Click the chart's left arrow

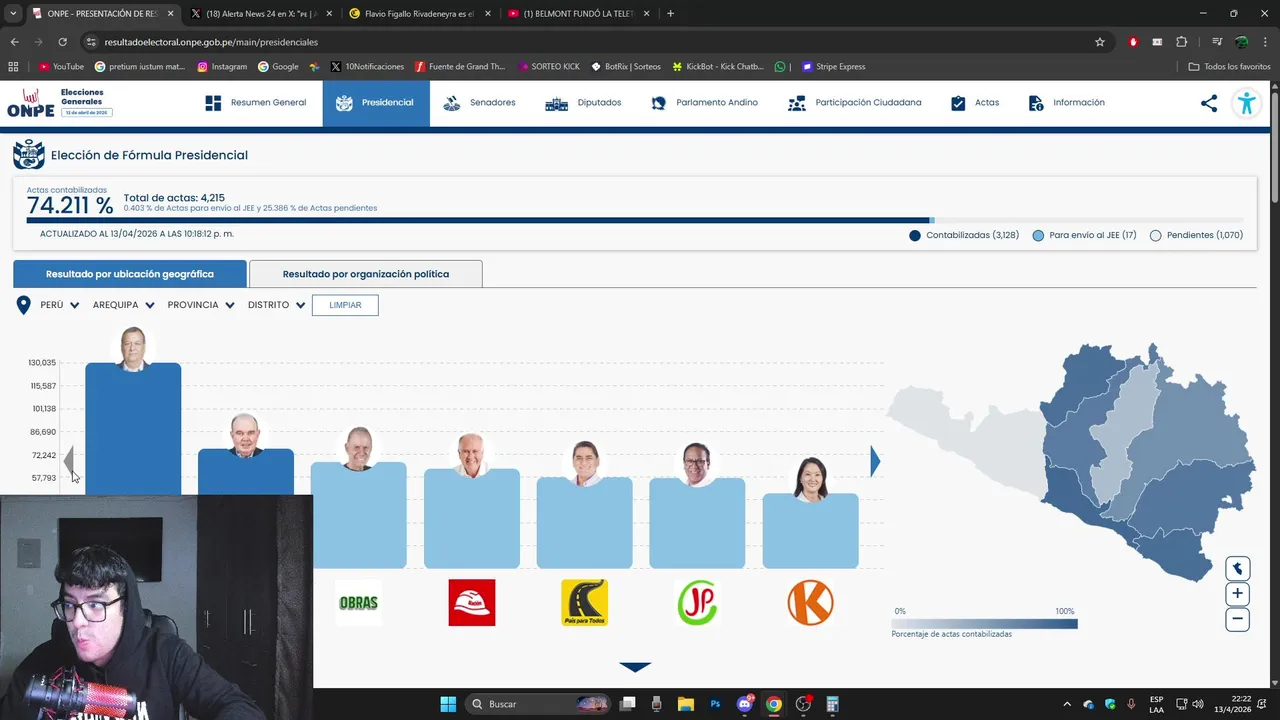coord(69,461)
